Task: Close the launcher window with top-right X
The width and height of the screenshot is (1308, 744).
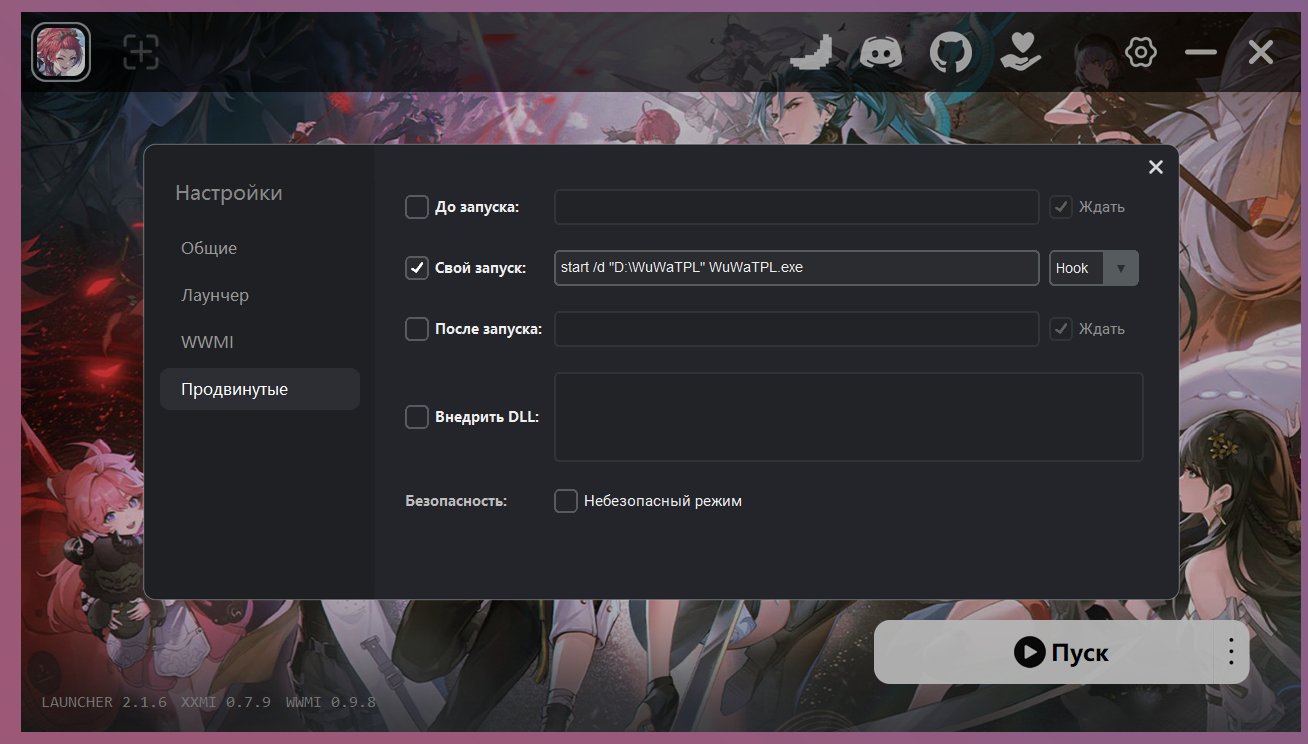Action: [1261, 52]
